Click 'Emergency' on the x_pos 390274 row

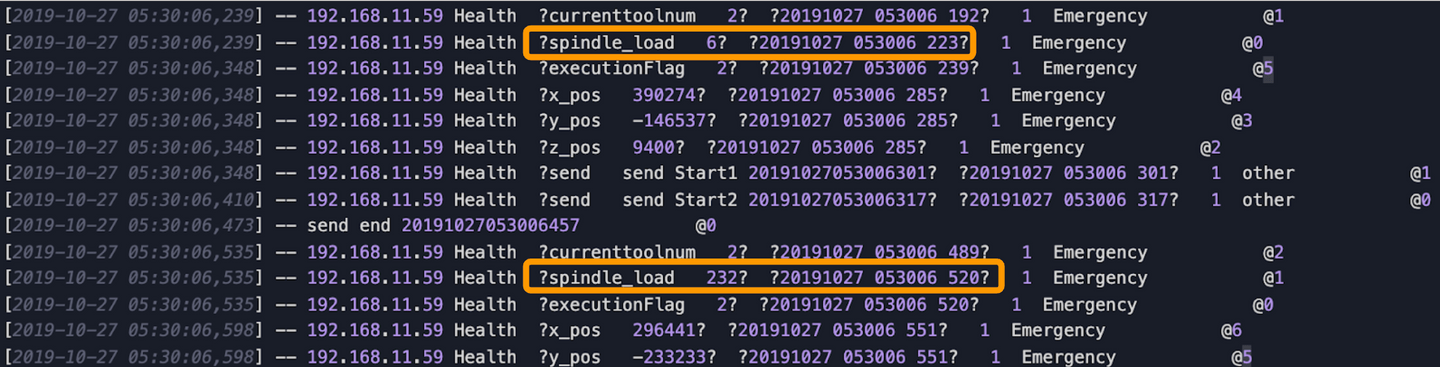(x=1058, y=95)
